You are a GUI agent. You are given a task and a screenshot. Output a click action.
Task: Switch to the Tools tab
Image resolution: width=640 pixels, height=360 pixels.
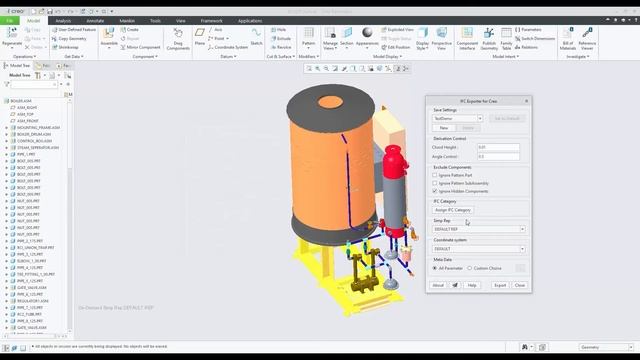[x=155, y=20]
